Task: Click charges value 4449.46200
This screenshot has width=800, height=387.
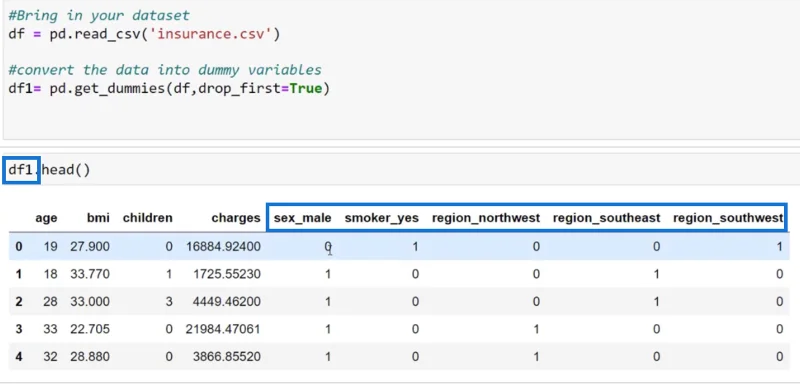Action: (x=227, y=302)
